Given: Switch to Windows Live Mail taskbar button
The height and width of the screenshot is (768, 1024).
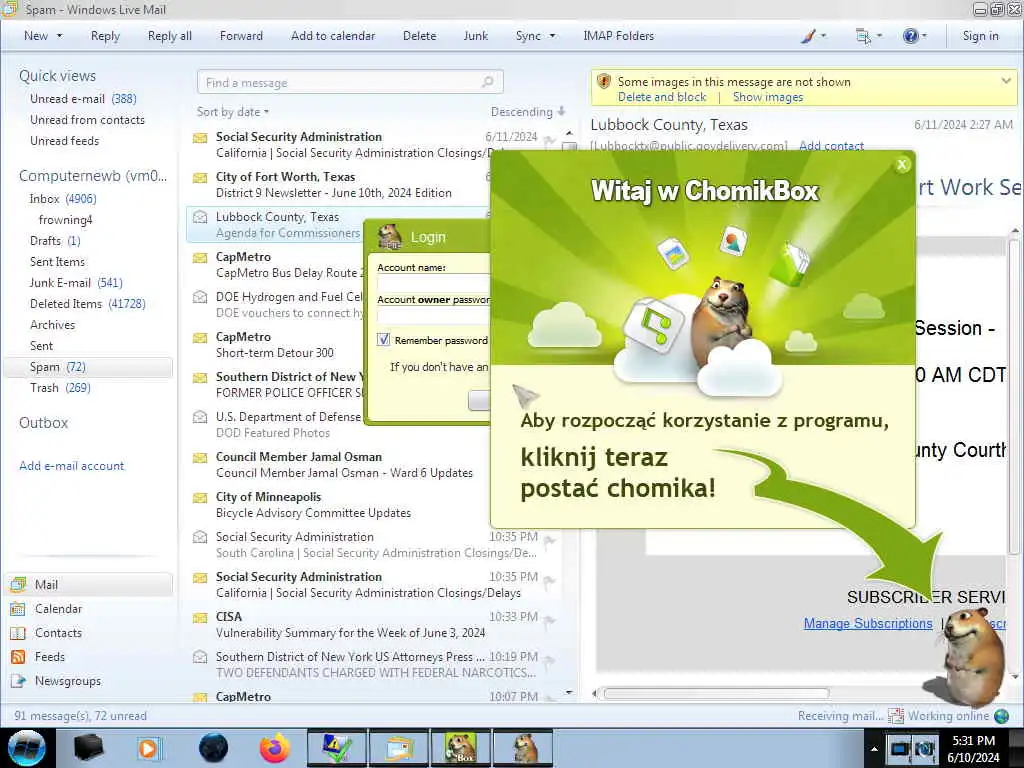Looking at the screenshot, I should pyautogui.click(x=398, y=748).
